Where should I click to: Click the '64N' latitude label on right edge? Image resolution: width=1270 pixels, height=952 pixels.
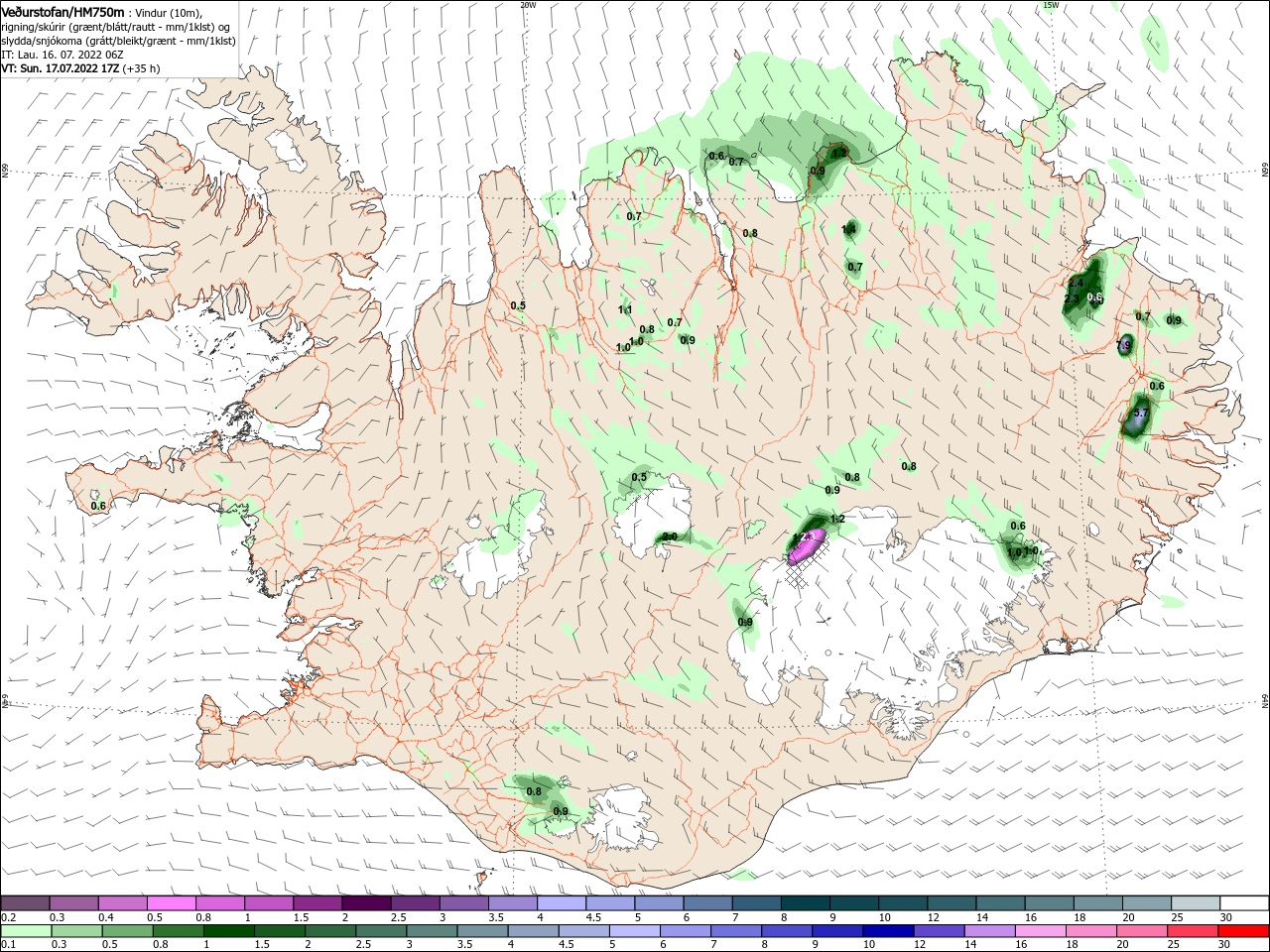point(1265,701)
